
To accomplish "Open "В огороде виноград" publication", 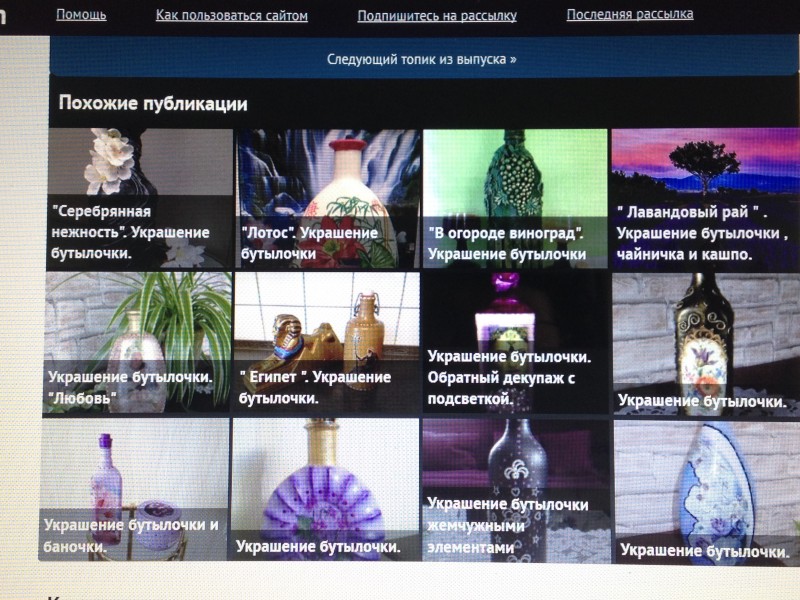I will point(515,199).
